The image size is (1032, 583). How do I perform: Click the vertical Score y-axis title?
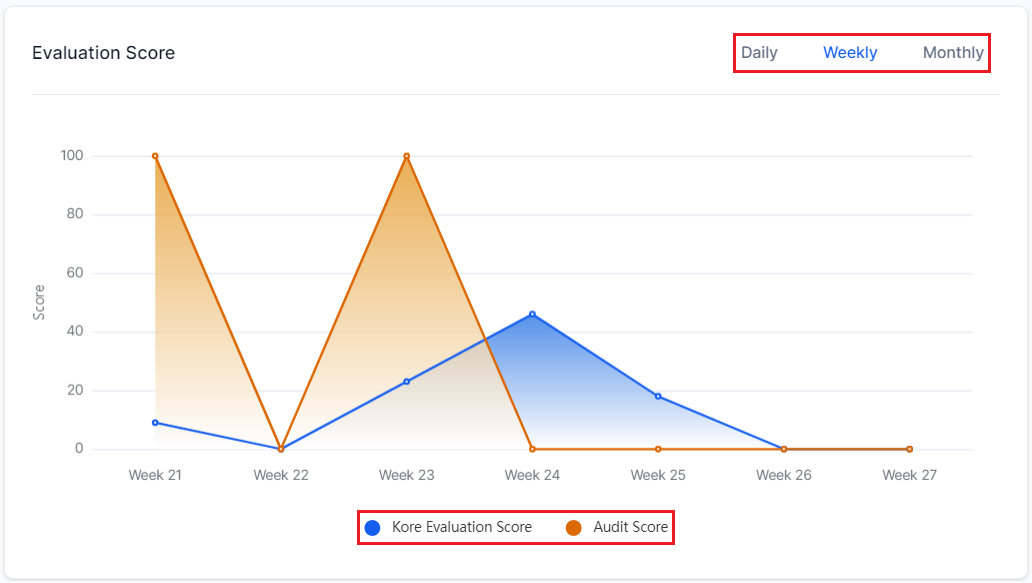39,302
